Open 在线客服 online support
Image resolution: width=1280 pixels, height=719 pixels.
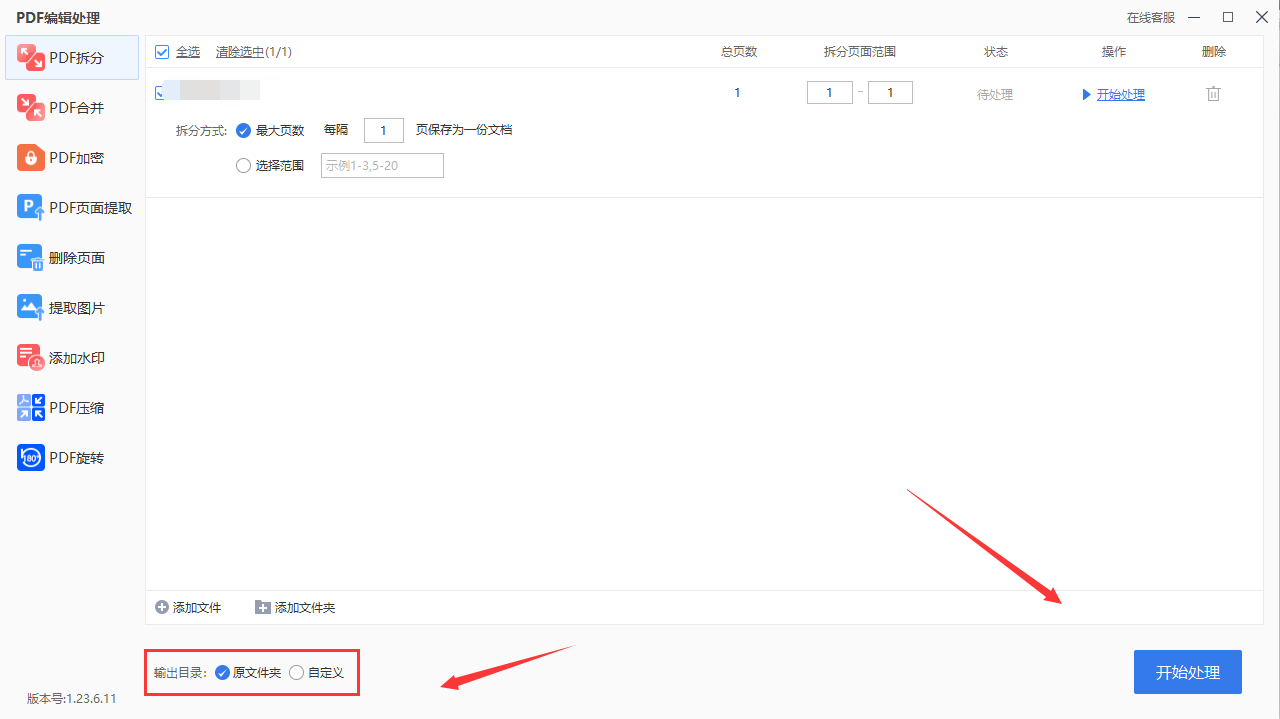[x=1151, y=18]
